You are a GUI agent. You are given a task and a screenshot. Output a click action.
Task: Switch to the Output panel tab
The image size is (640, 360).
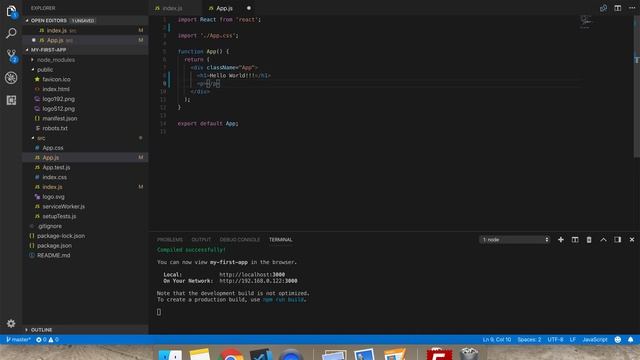point(201,240)
